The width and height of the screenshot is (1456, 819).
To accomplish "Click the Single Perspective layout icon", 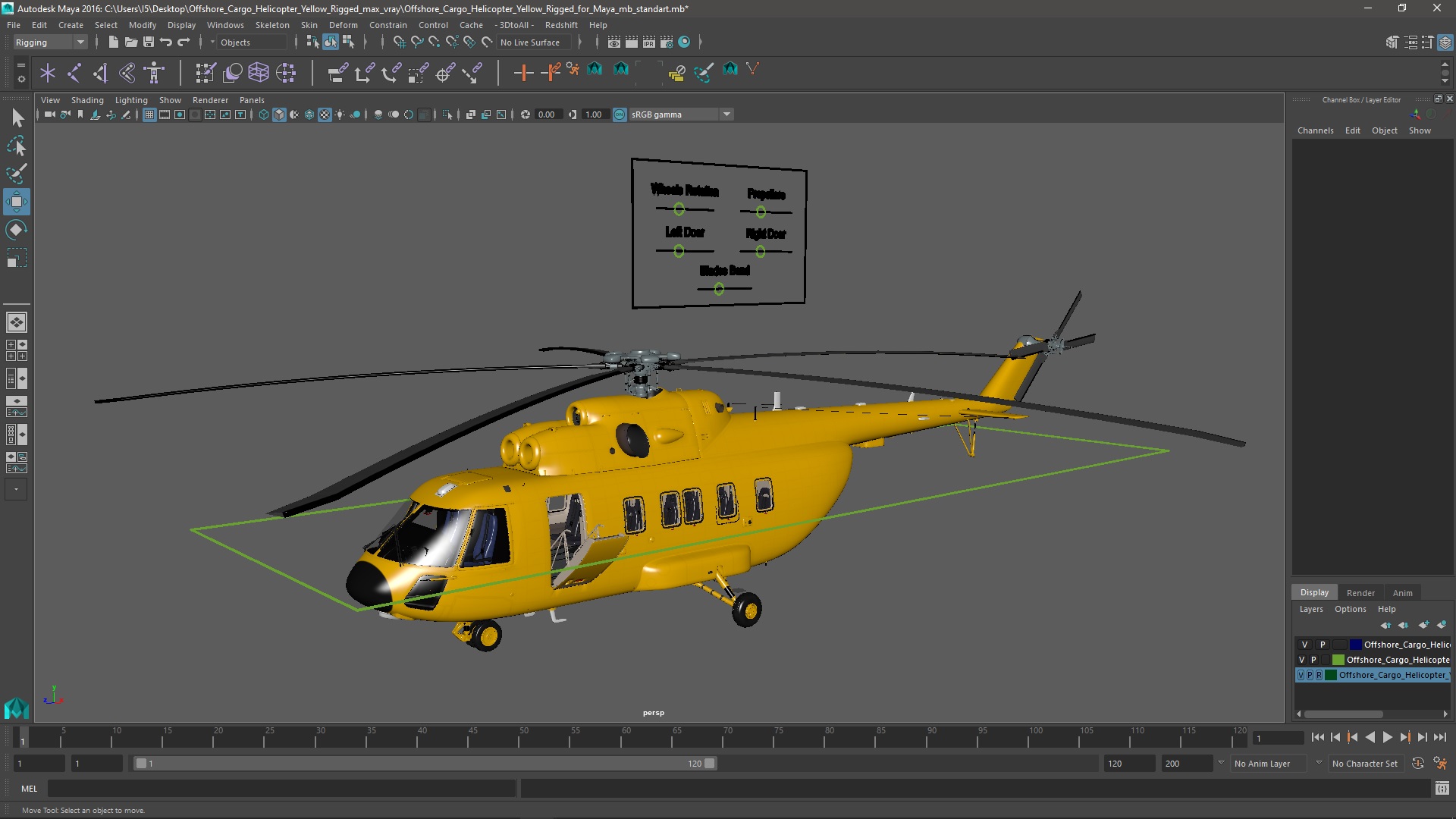I will click(17, 322).
